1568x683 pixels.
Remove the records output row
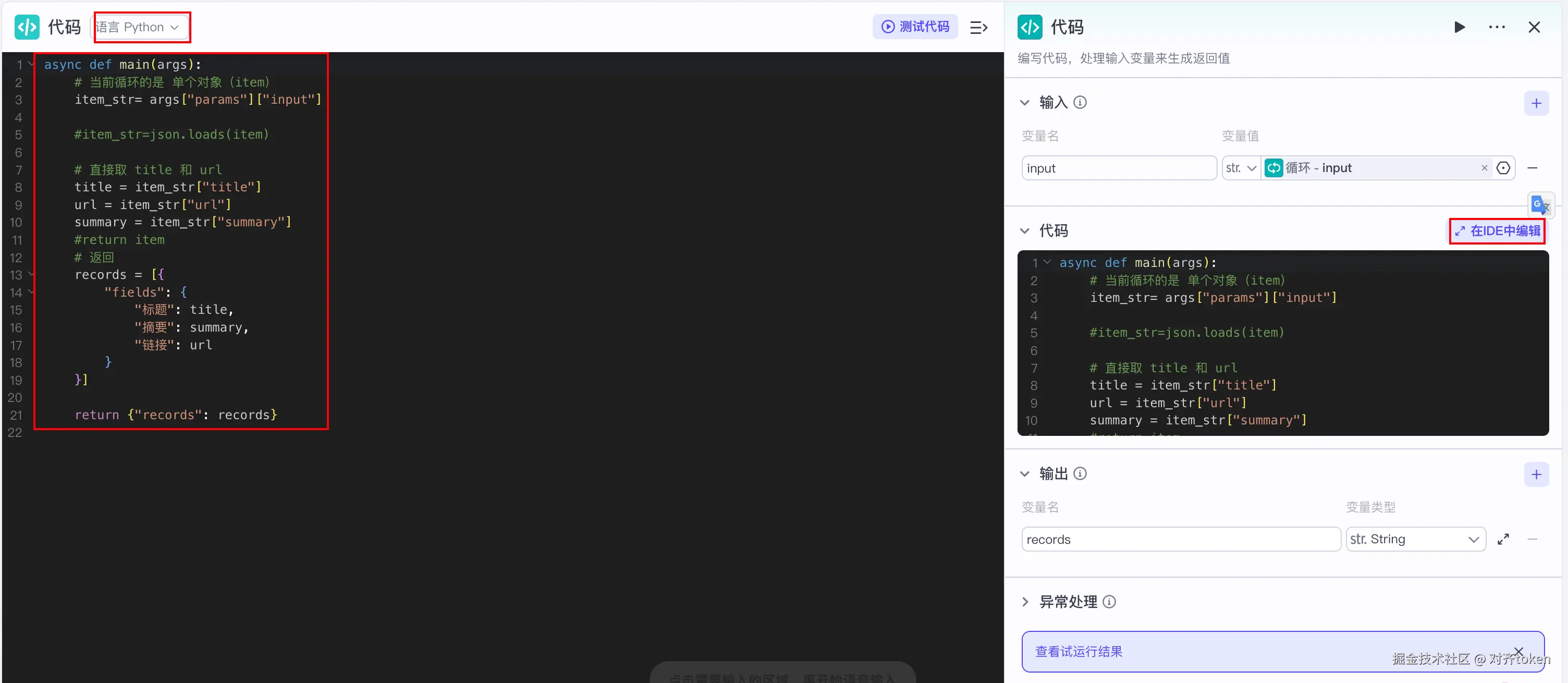point(1533,539)
